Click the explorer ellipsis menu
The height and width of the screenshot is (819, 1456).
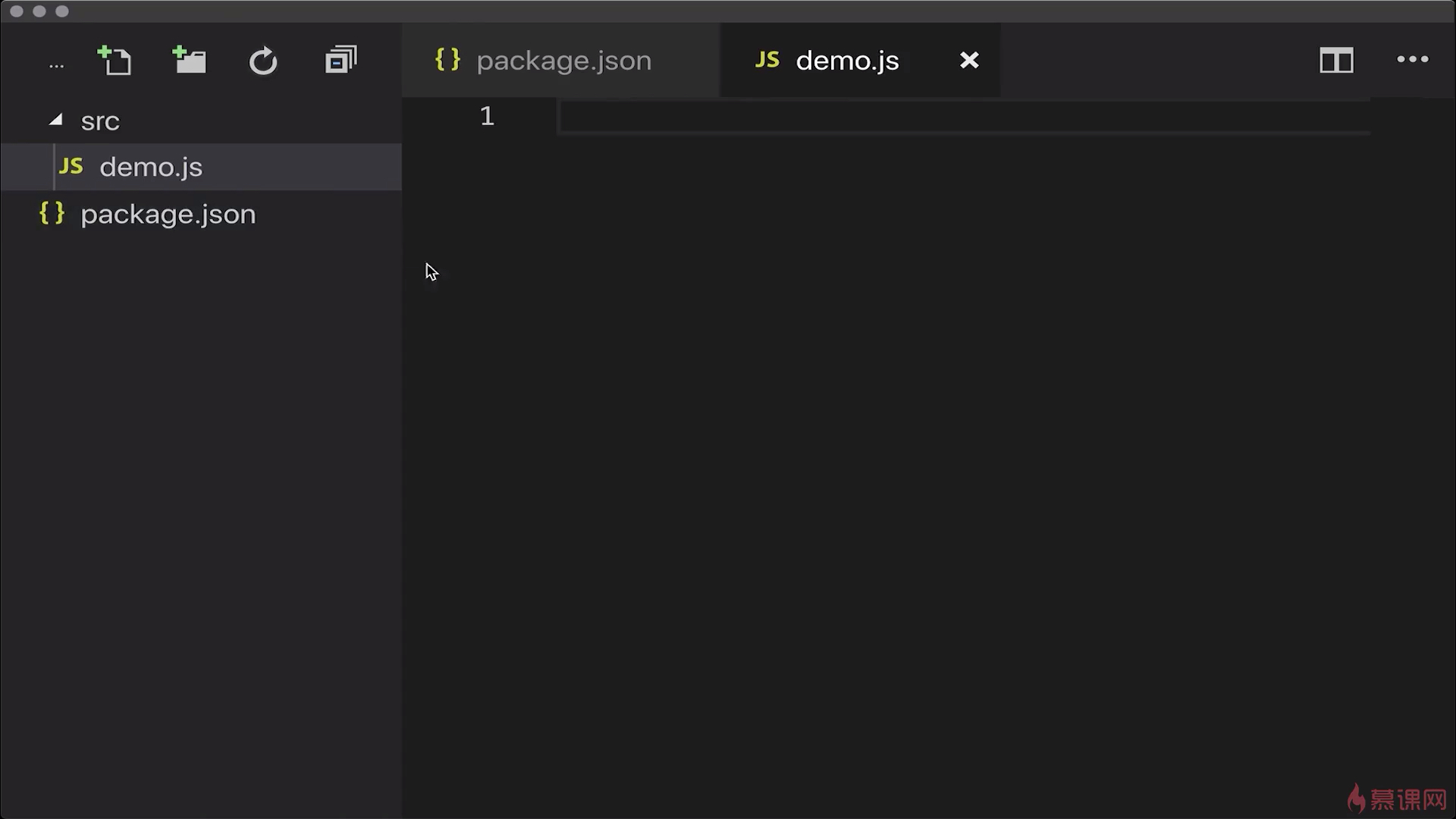[56, 65]
